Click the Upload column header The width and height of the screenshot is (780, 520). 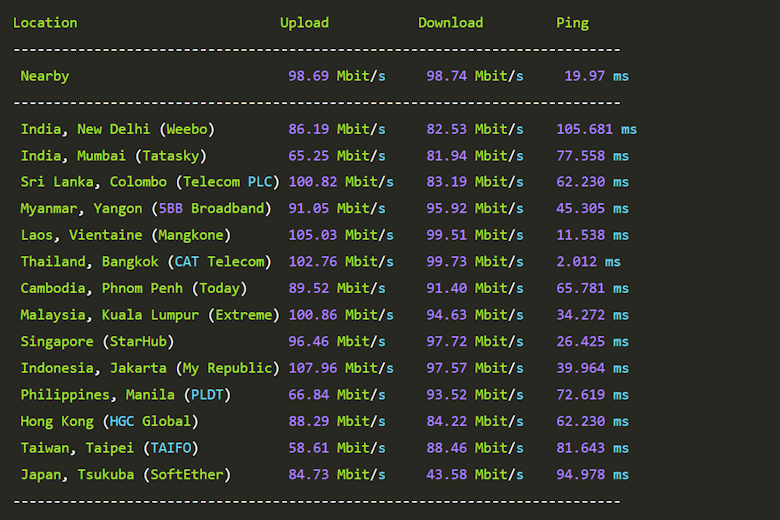[x=304, y=23]
